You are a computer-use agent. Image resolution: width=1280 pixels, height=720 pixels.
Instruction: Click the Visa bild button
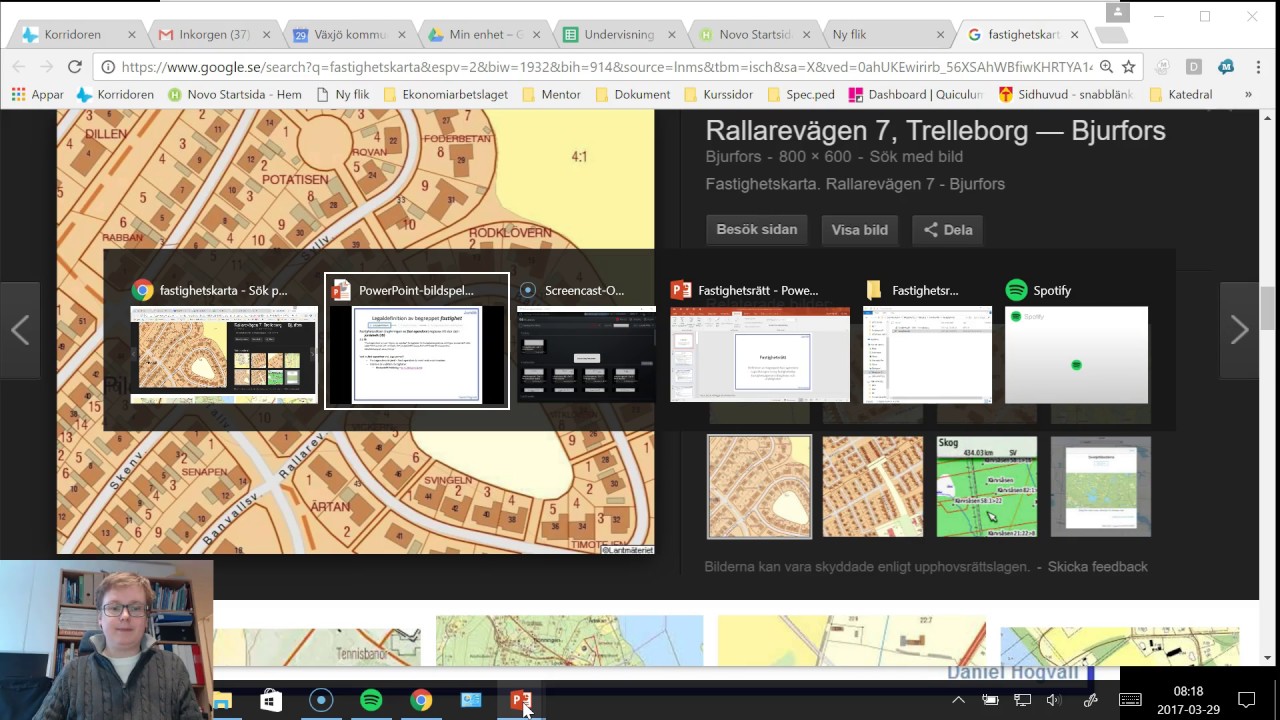(860, 229)
